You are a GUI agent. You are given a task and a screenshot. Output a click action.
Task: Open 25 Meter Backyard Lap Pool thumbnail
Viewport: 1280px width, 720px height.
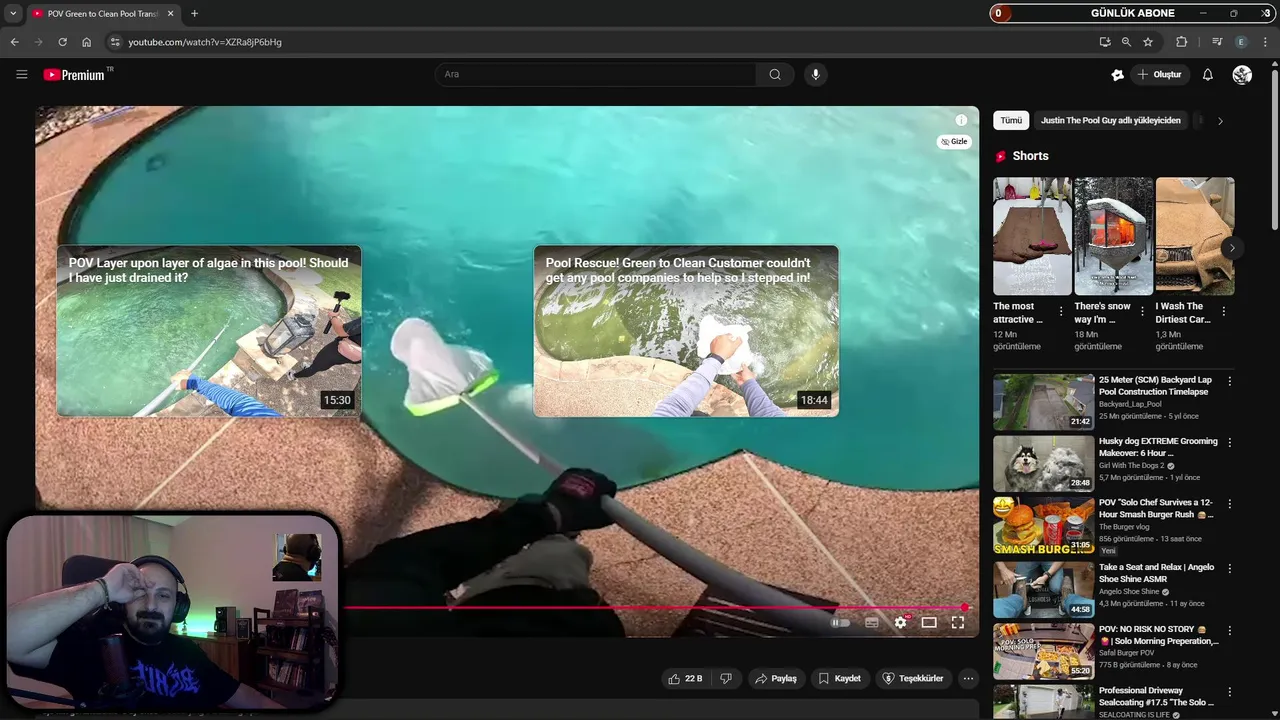tap(1043, 401)
